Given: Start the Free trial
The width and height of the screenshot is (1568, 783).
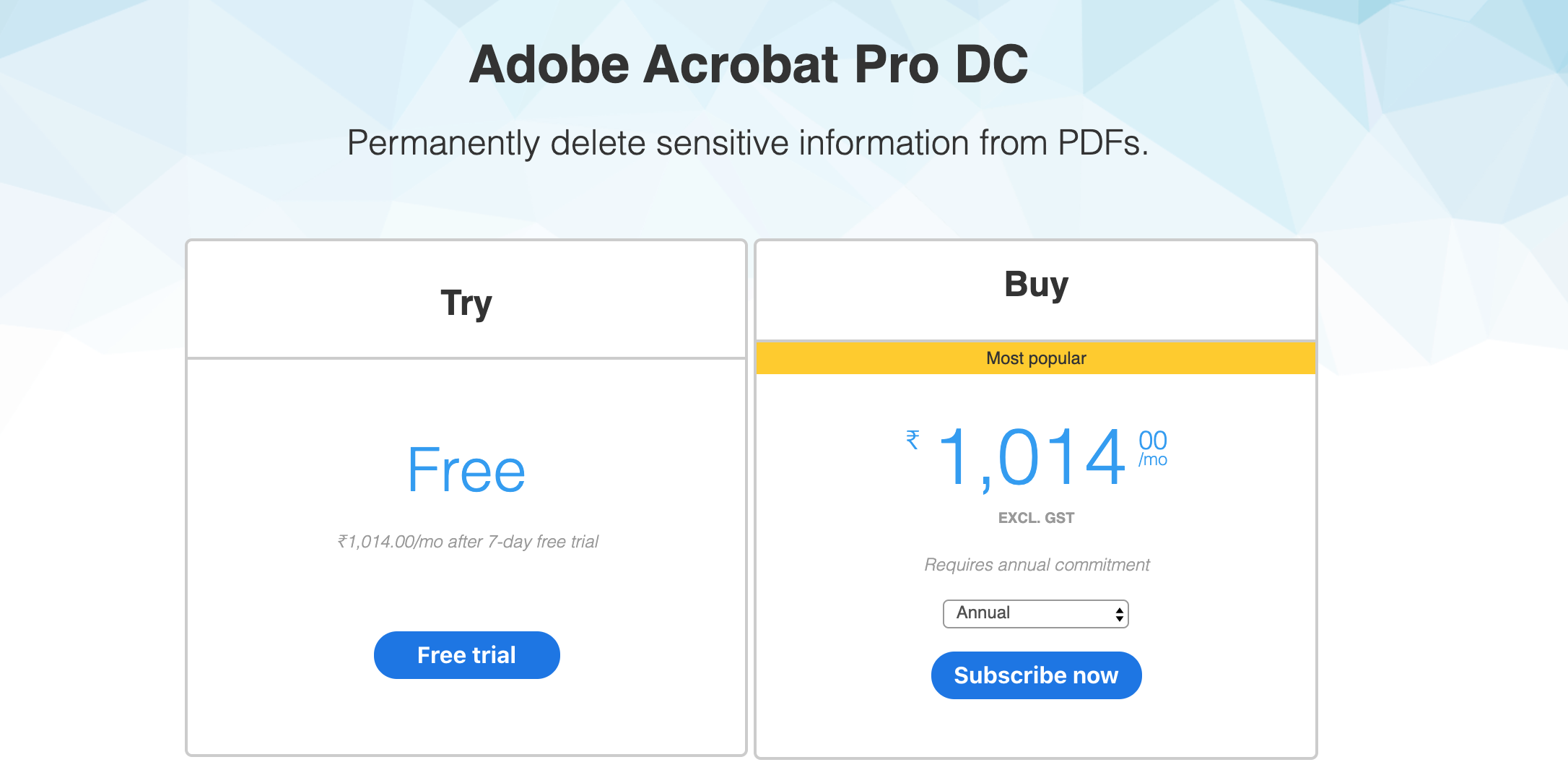Looking at the screenshot, I should (466, 654).
